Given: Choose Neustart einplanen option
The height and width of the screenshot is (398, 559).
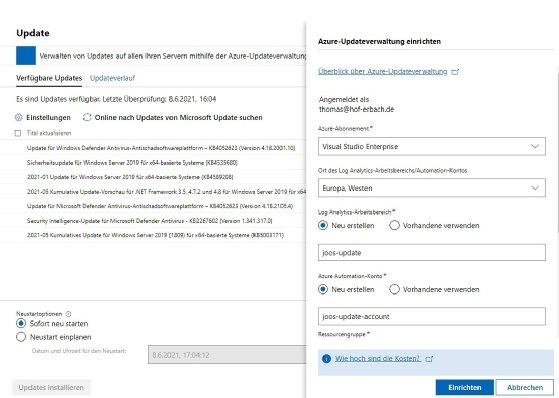Looking at the screenshot, I should 21,337.
